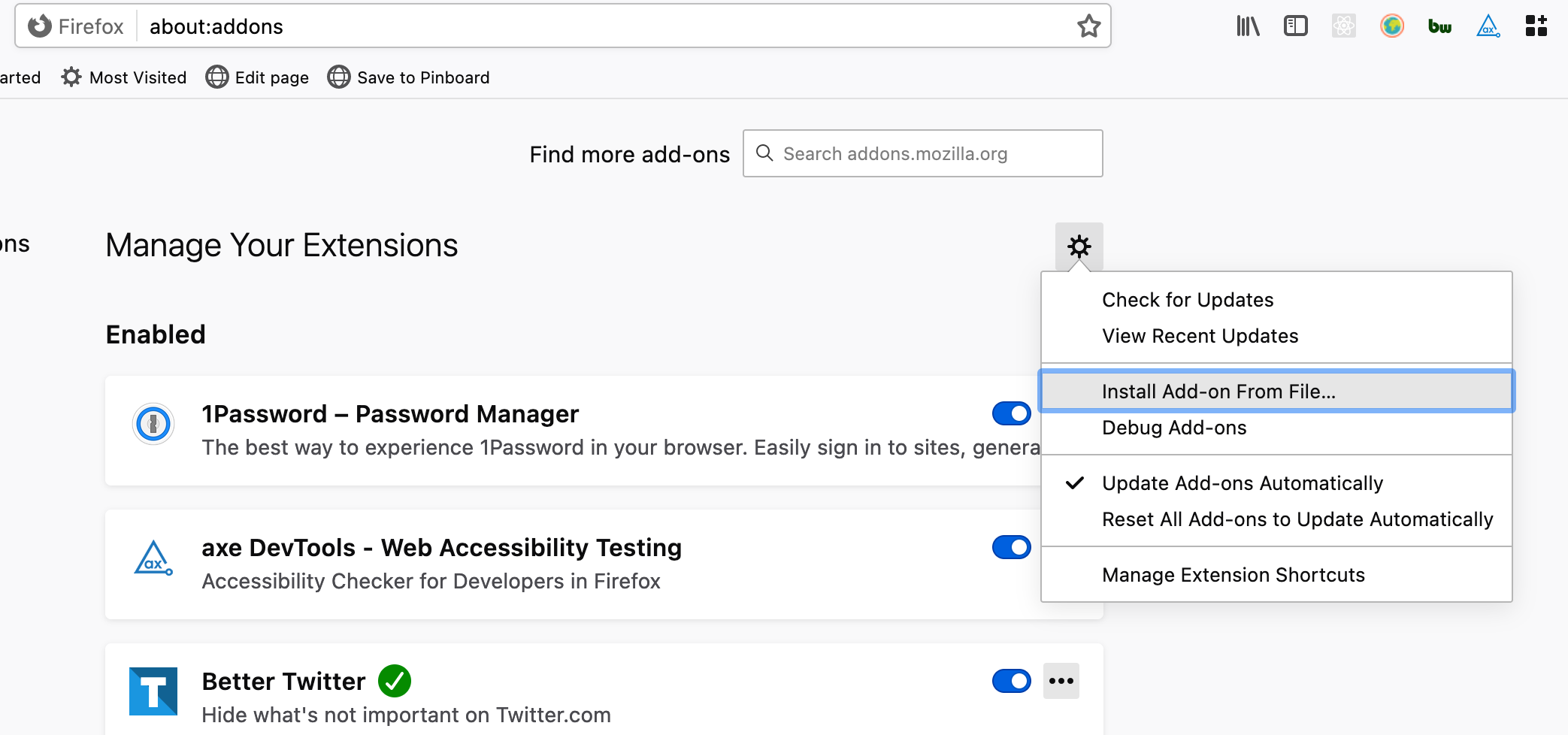
Task: Click the axe DevTools extension card icon
Action: pos(153,558)
